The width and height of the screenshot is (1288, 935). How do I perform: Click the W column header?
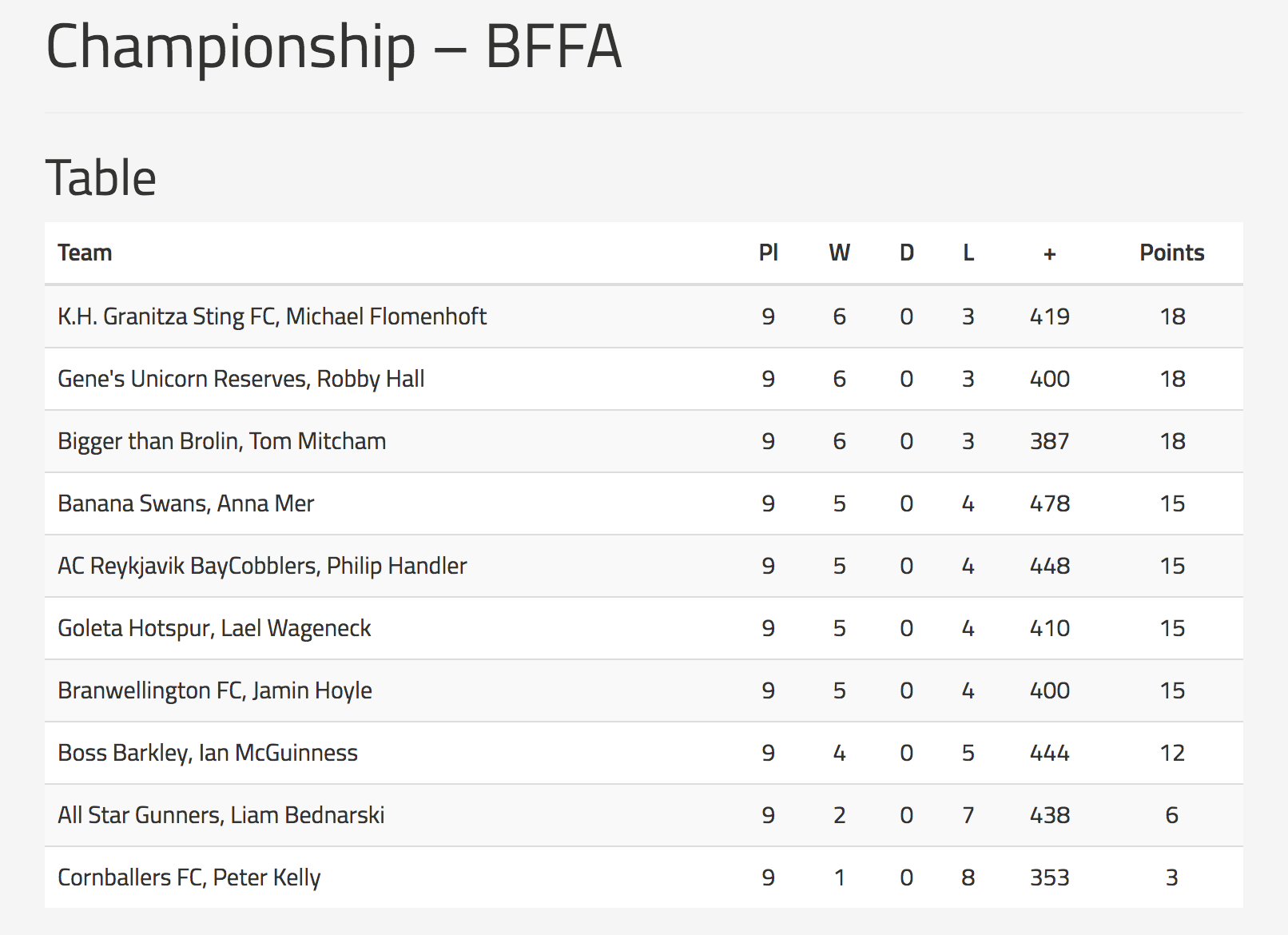[x=839, y=253]
